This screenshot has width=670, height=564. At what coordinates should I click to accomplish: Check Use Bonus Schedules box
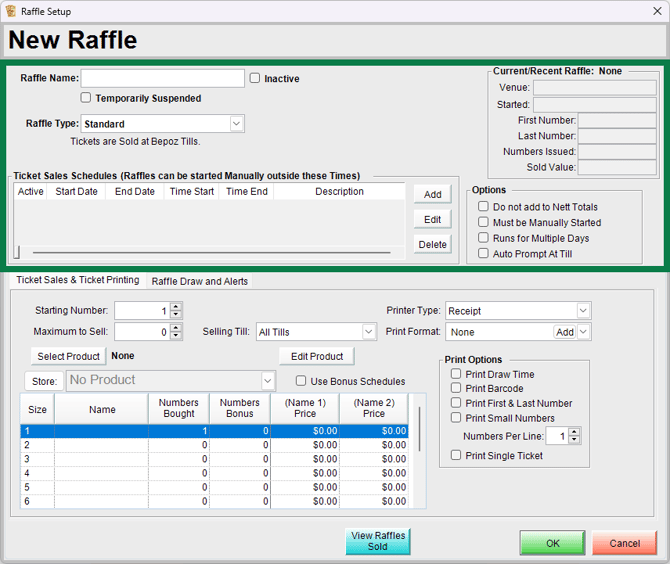point(301,381)
